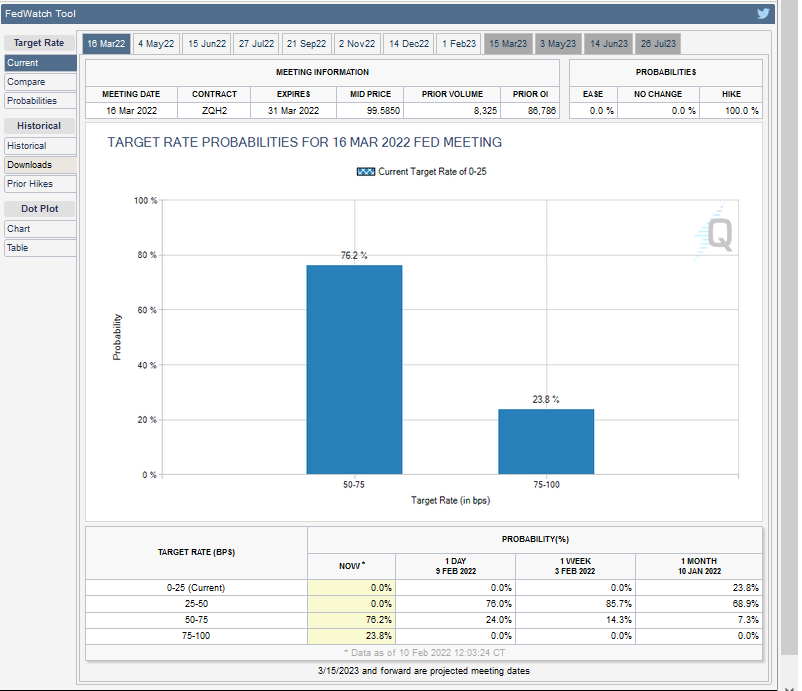Open the 15 Jun22 meeting tab

point(207,43)
